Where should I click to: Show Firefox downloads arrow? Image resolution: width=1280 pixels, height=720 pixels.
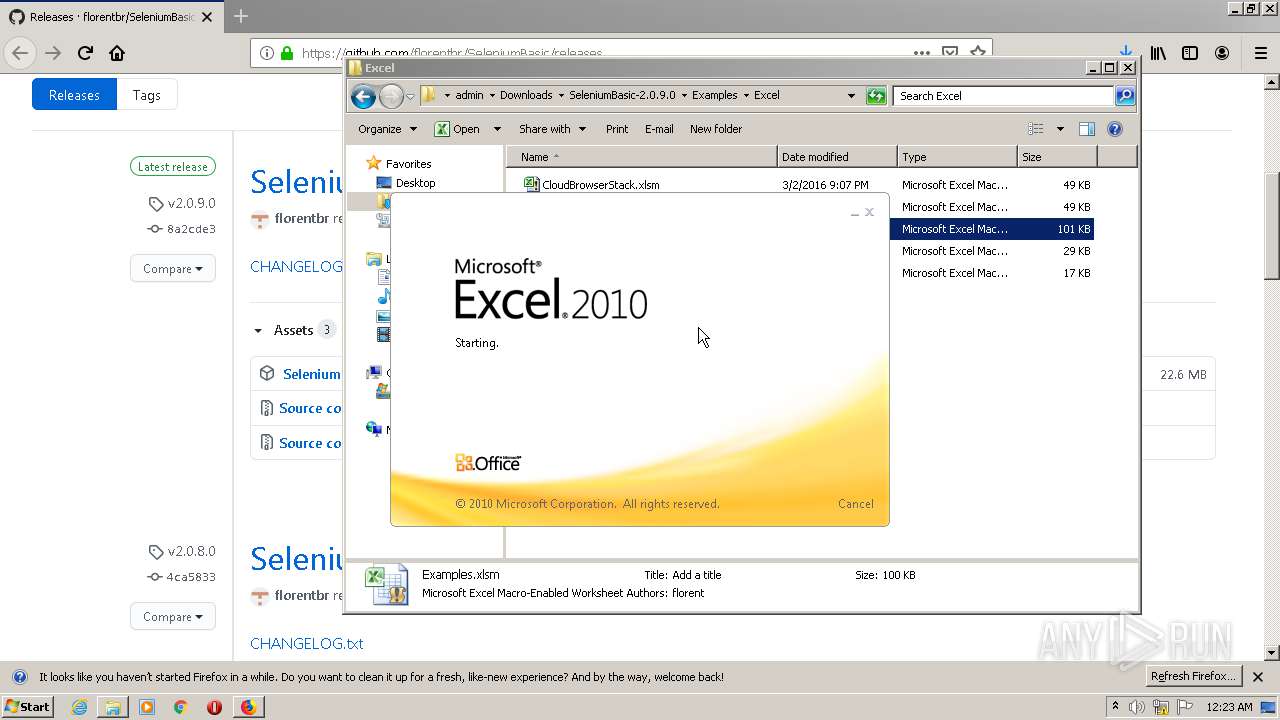[x=1125, y=52]
